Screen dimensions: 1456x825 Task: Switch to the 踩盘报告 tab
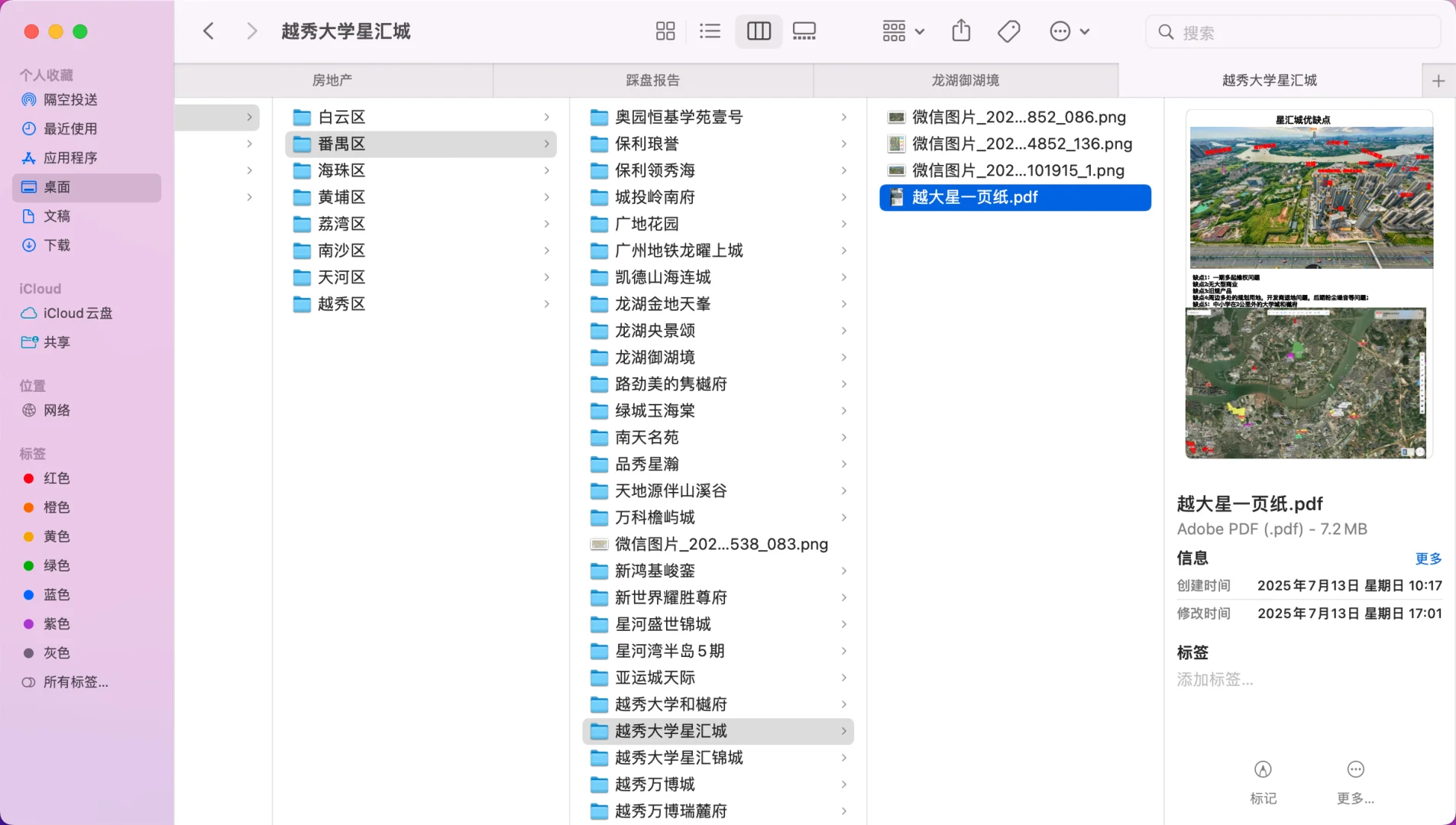(x=653, y=80)
